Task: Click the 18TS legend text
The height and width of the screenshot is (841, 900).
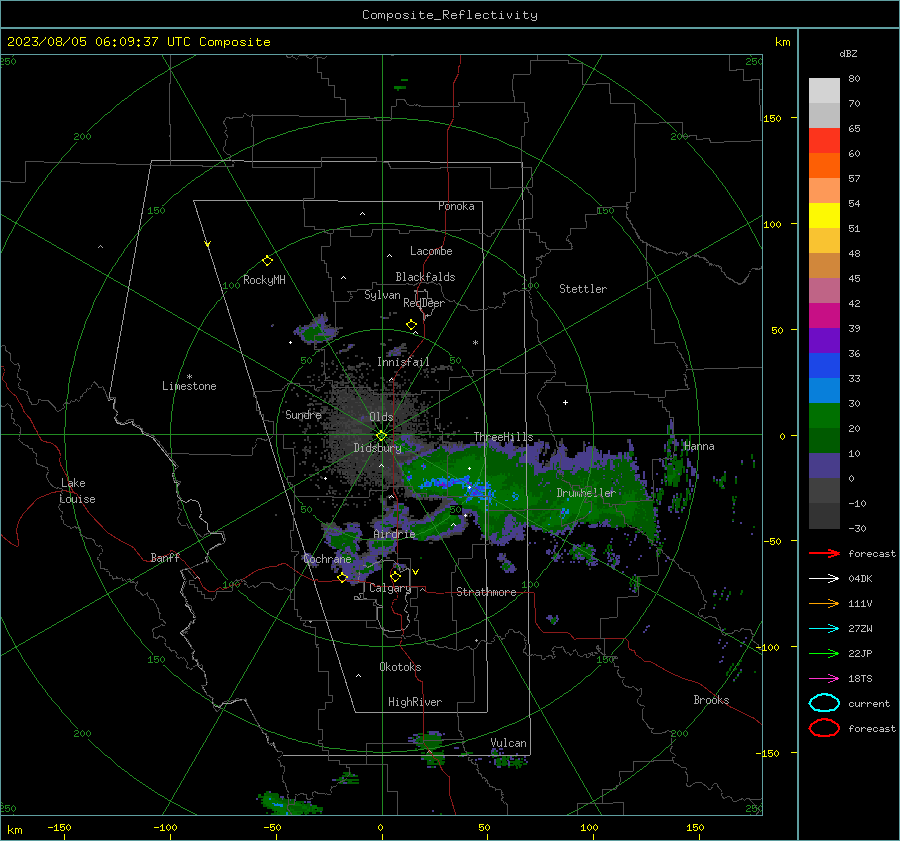Action: (860, 679)
